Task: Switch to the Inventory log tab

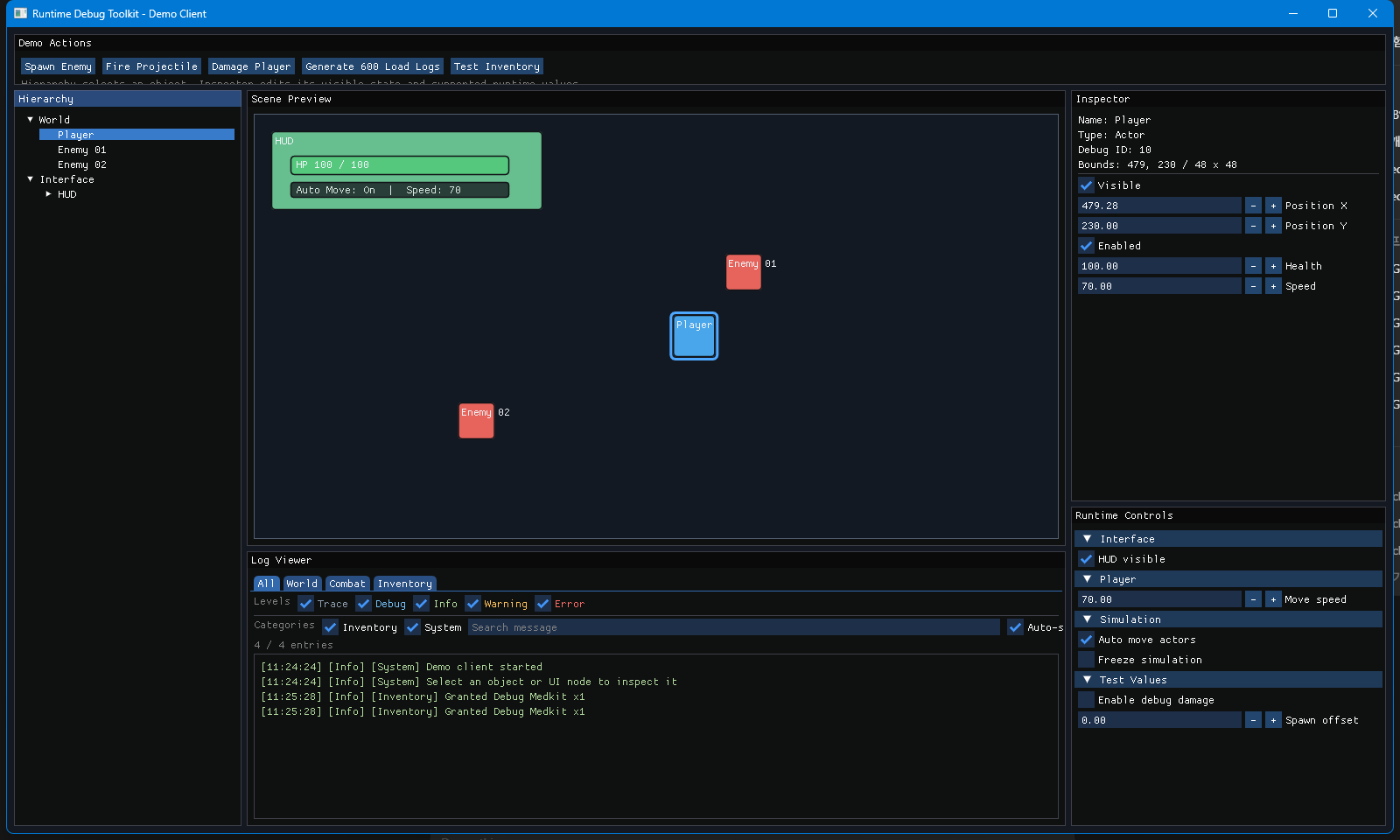Action: [404, 584]
